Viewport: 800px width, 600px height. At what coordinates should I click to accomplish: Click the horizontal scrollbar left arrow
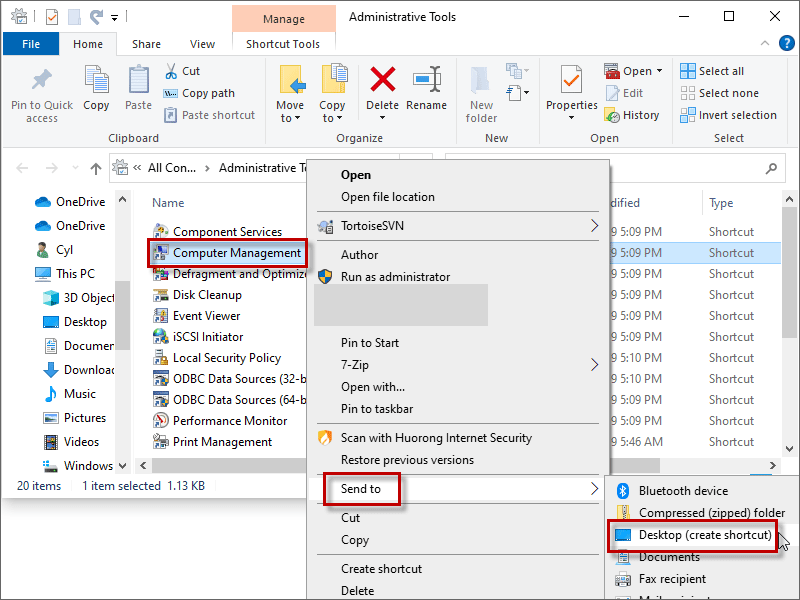click(x=143, y=465)
